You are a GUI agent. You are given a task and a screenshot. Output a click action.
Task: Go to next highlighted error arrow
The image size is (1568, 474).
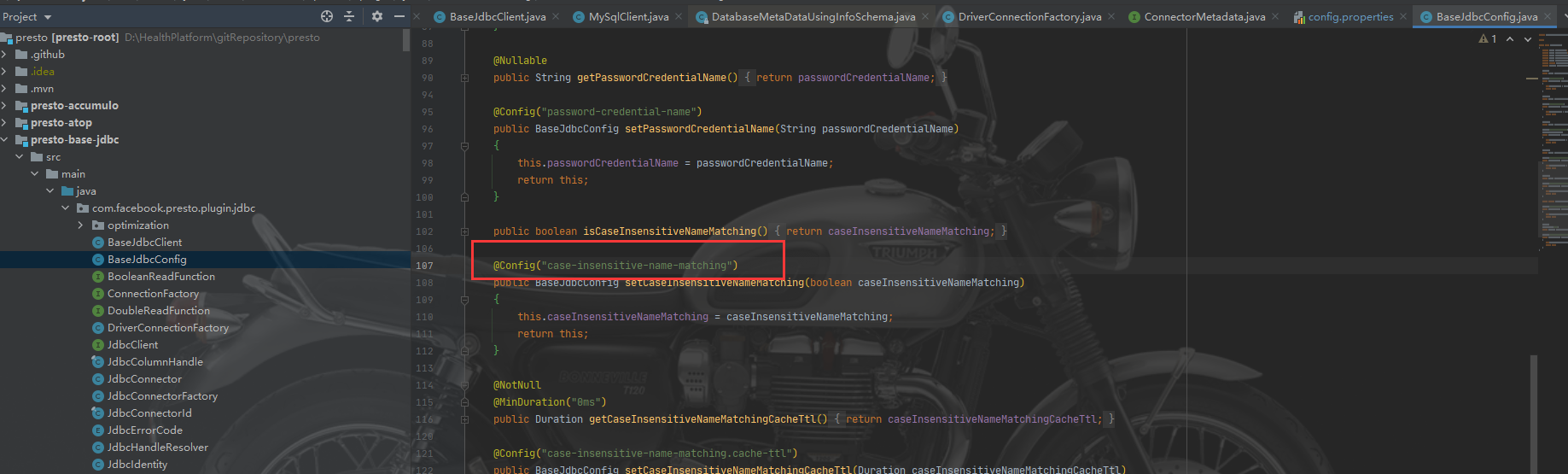click(1528, 39)
